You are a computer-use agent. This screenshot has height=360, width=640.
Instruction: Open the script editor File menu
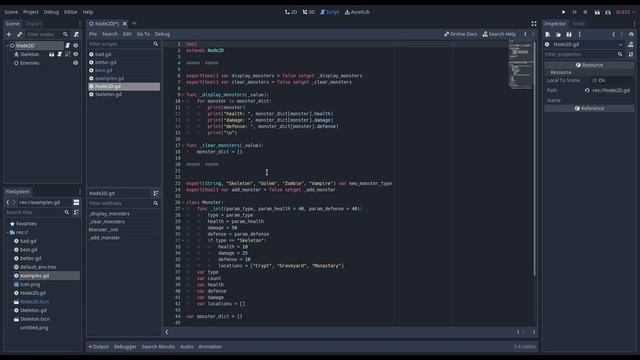[93, 34]
